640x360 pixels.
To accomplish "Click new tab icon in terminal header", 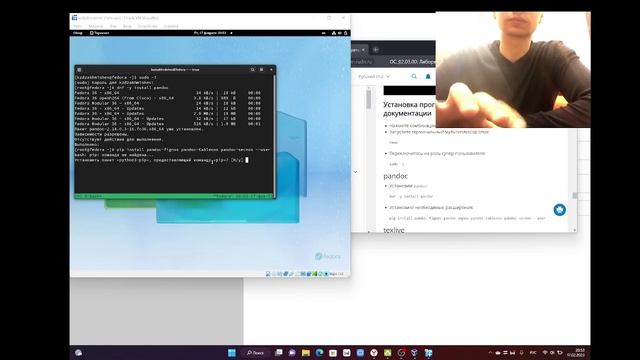I will (79, 70).
